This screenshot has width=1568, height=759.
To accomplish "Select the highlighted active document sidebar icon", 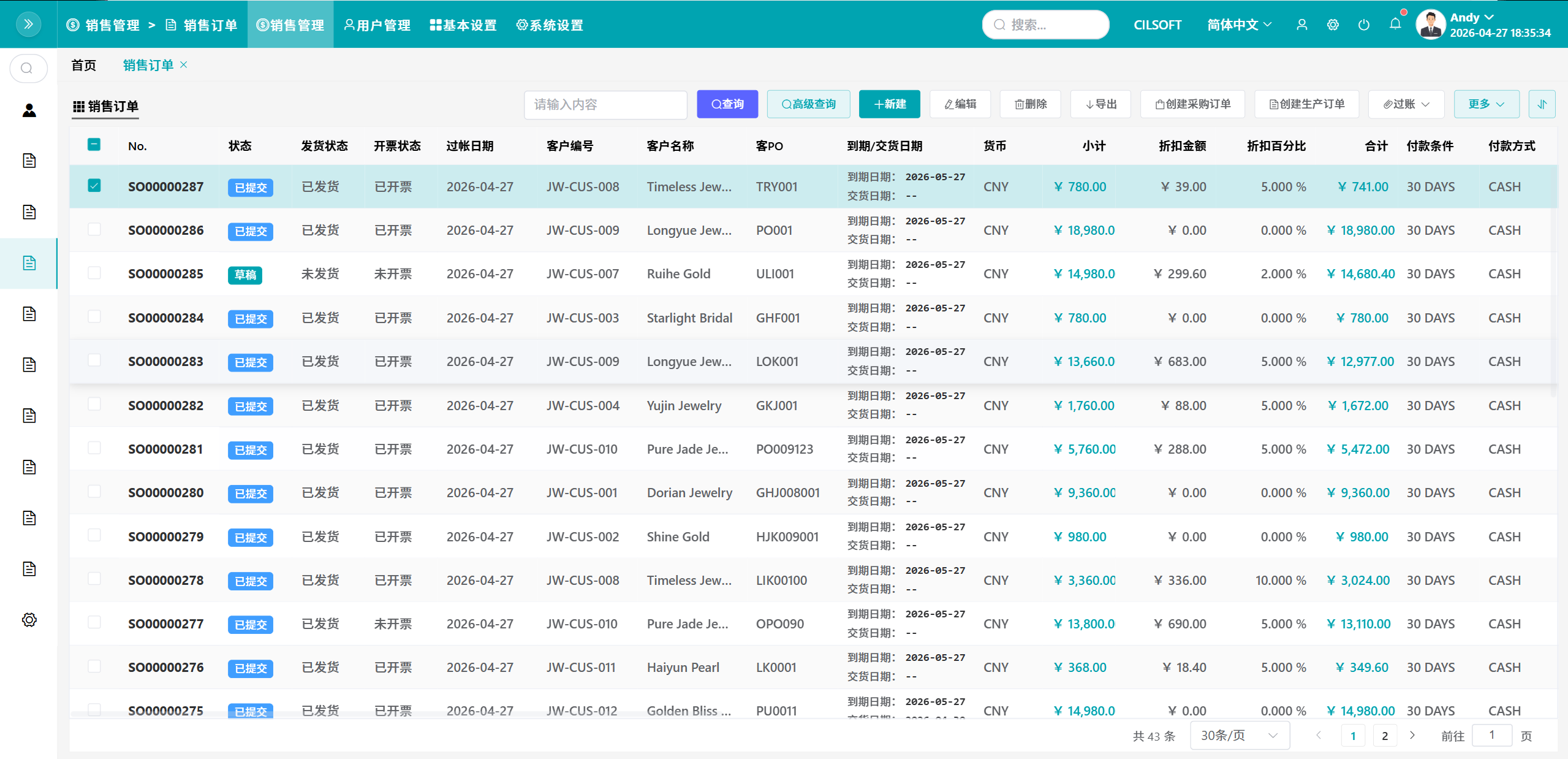I will (x=29, y=263).
